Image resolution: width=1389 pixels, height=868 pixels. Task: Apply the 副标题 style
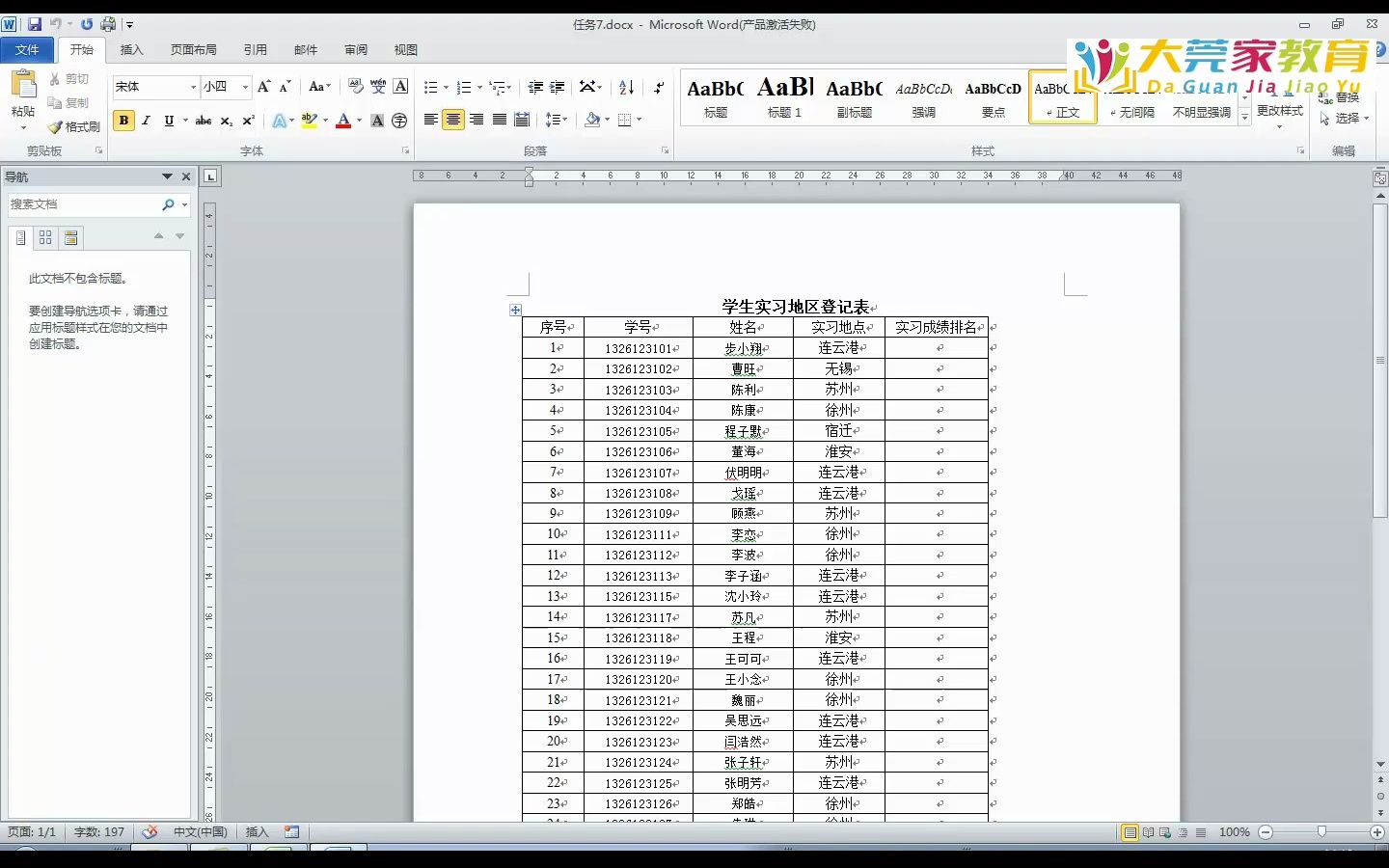[855, 97]
